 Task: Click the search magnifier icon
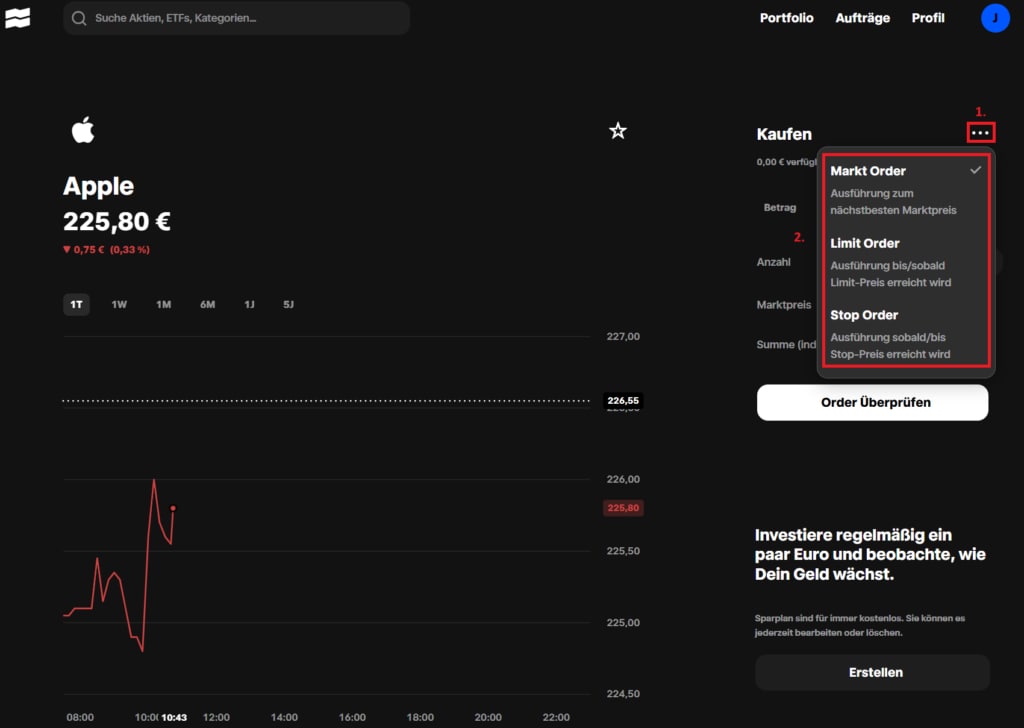[x=78, y=17]
